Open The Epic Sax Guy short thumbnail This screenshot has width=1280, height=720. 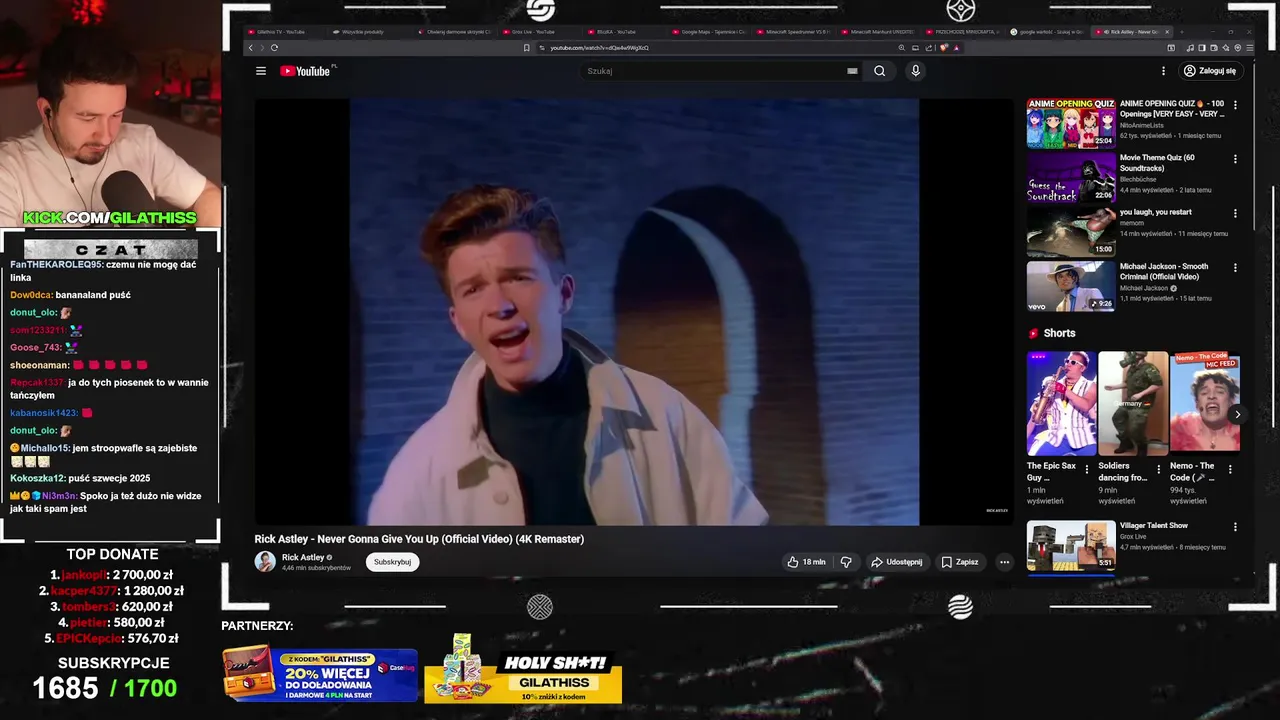tap(1062, 402)
